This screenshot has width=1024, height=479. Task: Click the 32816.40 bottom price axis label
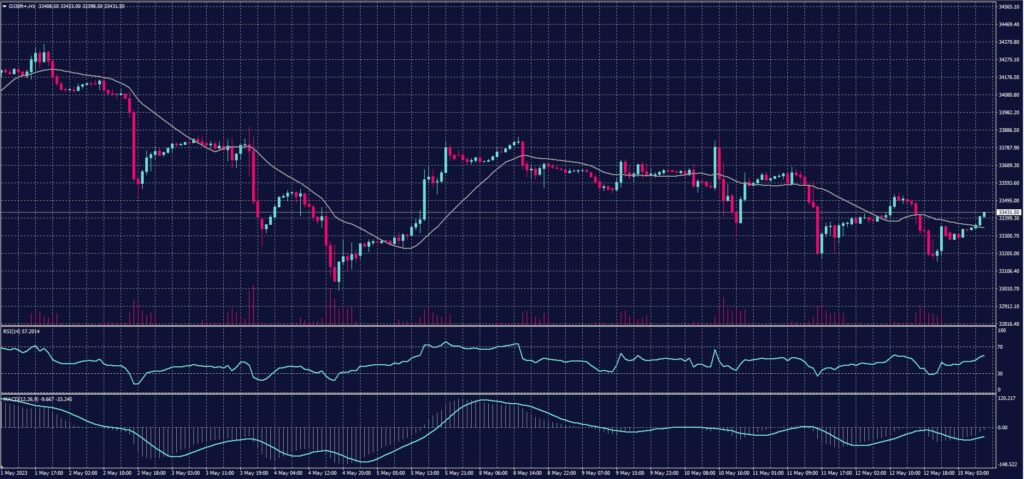click(x=1008, y=323)
